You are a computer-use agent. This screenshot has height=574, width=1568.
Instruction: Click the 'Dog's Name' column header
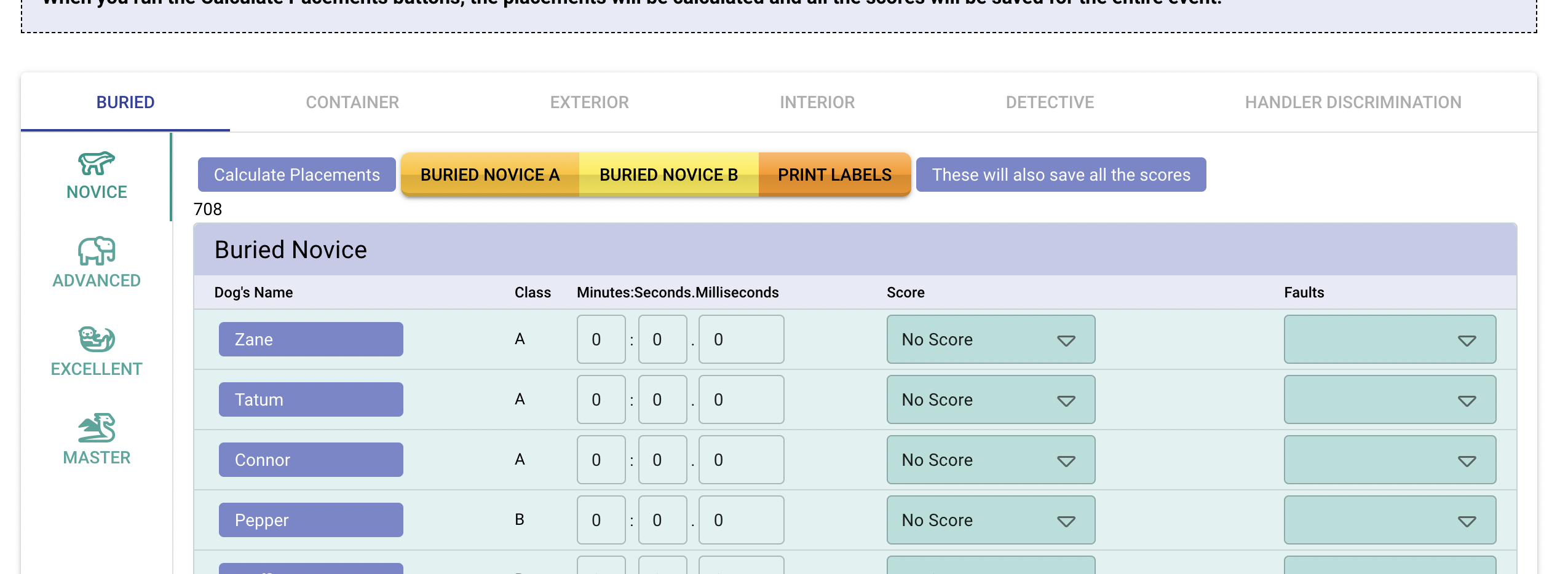(253, 293)
